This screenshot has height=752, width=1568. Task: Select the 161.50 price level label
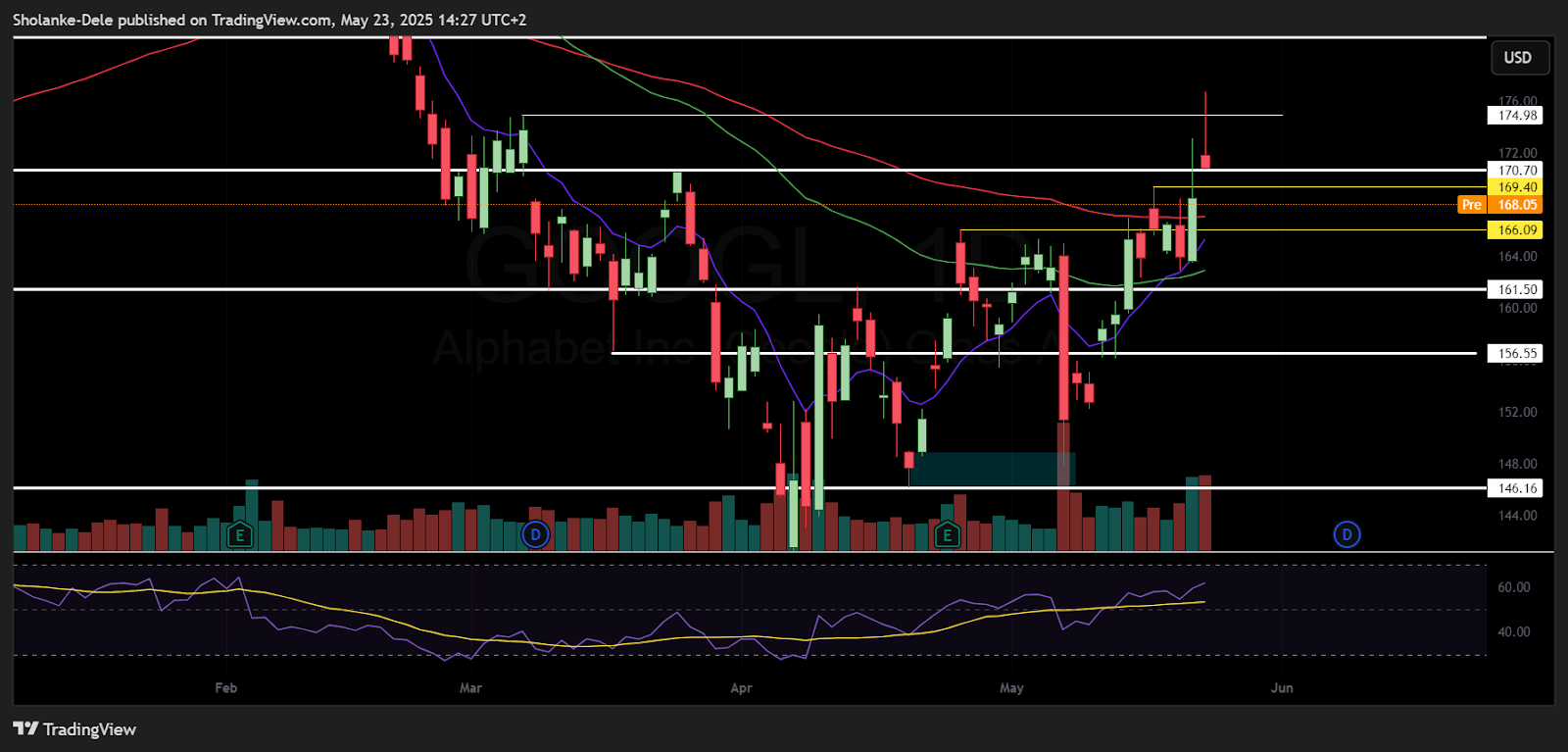point(1515,289)
